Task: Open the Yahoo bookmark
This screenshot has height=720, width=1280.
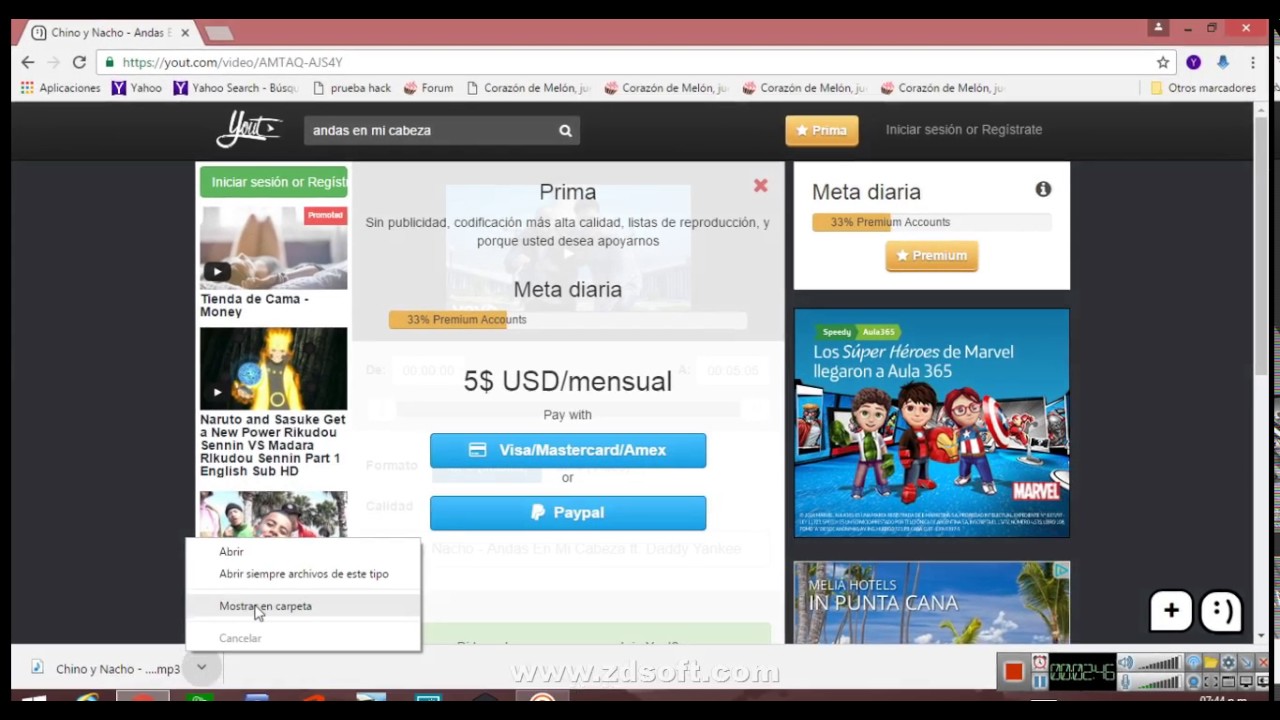Action: [137, 88]
